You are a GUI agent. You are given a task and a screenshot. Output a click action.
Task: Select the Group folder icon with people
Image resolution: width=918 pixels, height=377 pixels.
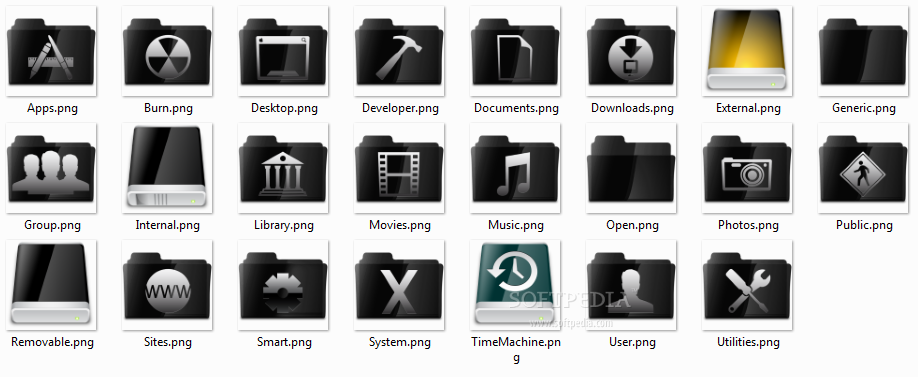[51, 168]
